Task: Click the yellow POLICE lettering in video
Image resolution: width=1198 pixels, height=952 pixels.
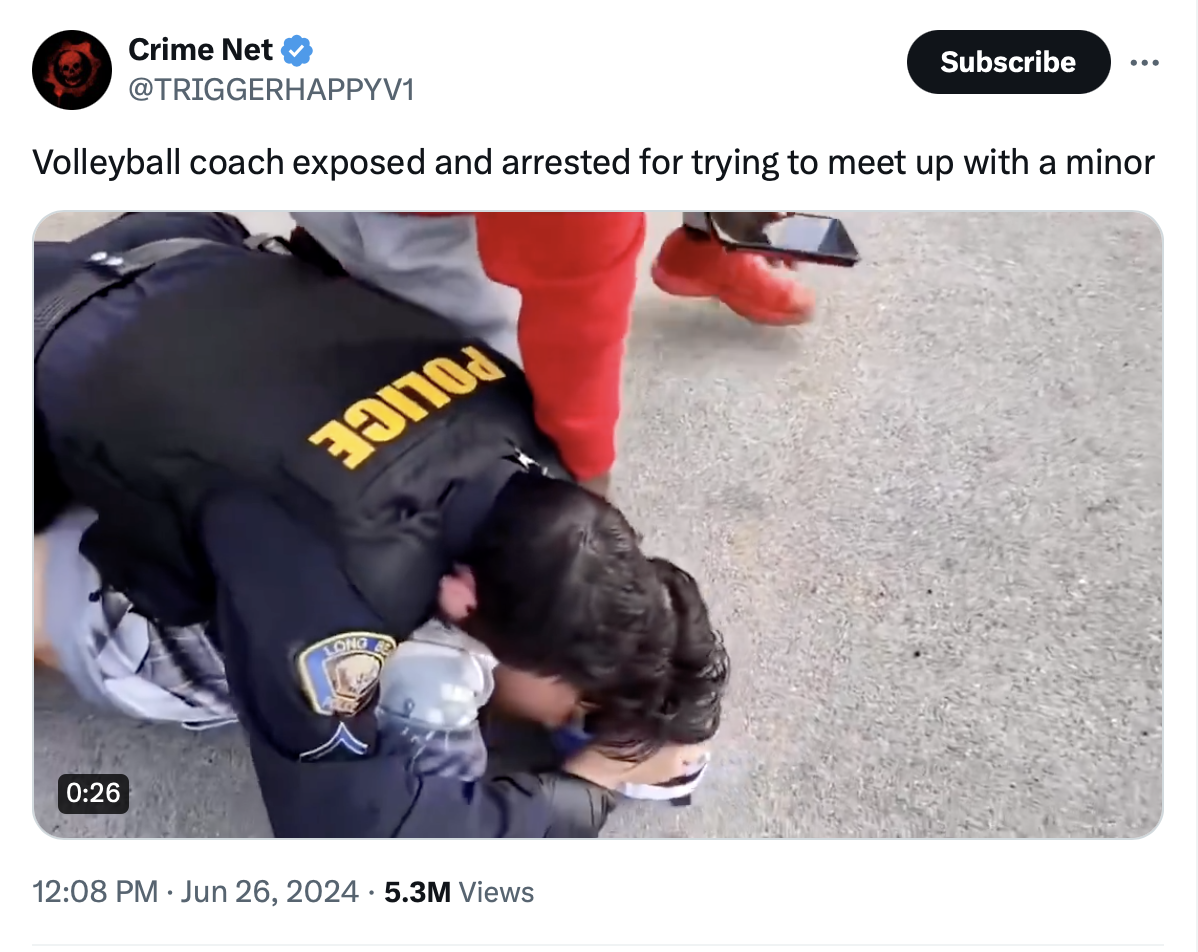Action: pos(406,406)
